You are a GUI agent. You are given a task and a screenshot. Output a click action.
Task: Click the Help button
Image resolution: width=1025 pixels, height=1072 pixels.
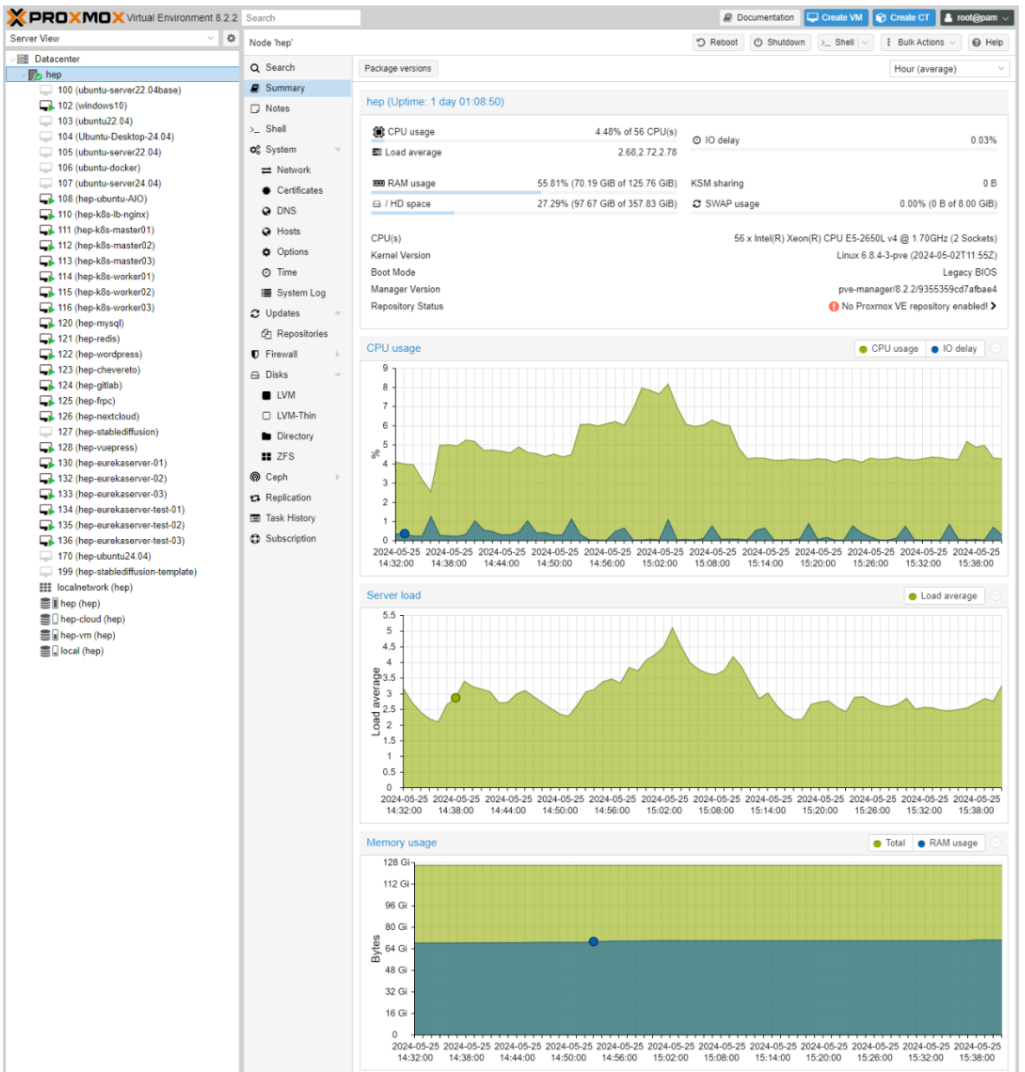[x=987, y=42]
